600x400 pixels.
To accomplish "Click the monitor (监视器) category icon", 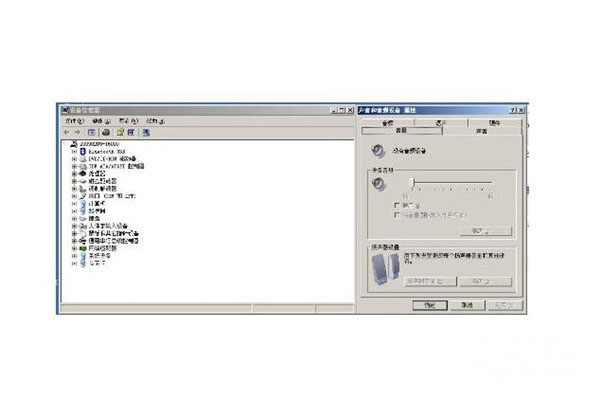I will coord(83,211).
